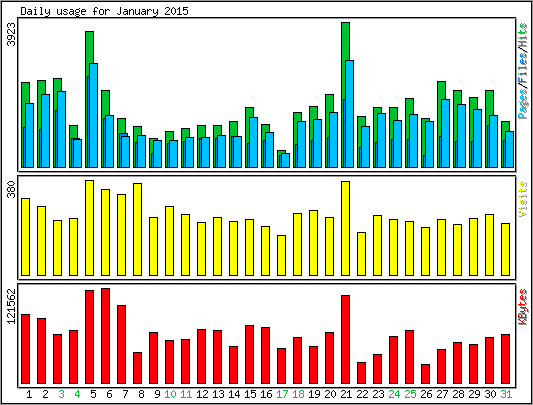Select the yellow visits bar for day 1
This screenshot has height=405, width=533.
25,237
